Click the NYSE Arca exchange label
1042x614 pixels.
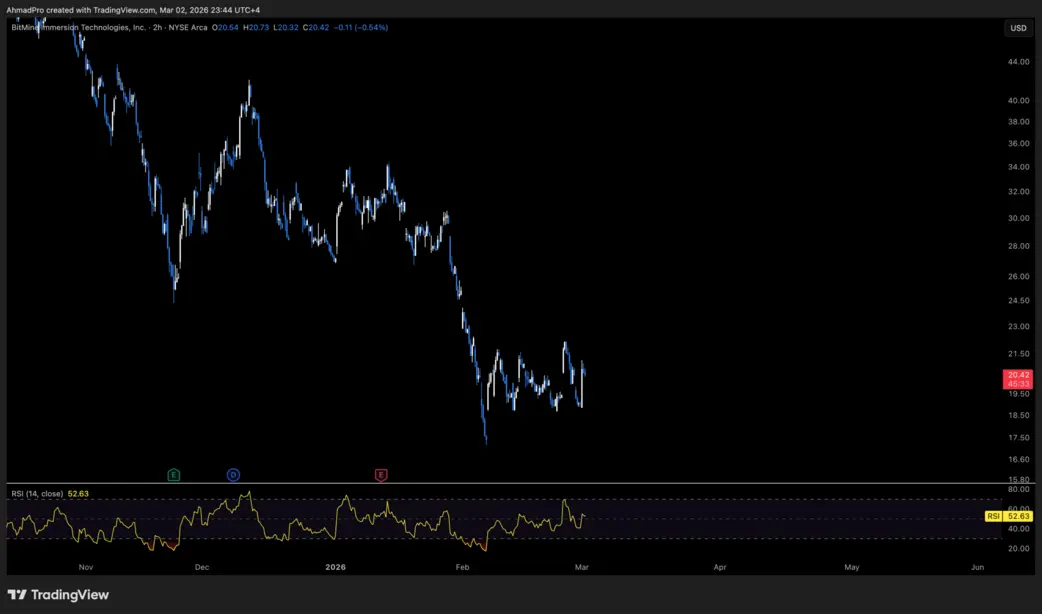(188, 28)
